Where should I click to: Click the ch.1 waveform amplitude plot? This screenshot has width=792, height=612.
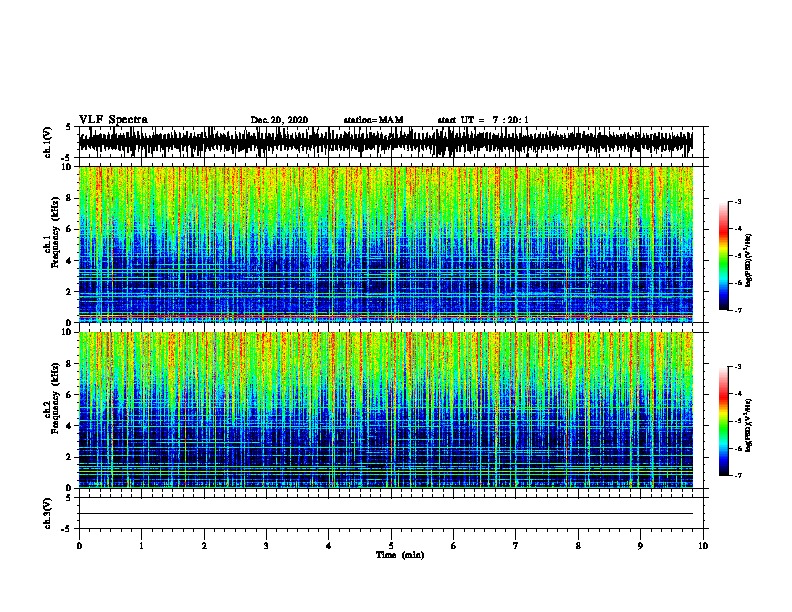click(391, 142)
